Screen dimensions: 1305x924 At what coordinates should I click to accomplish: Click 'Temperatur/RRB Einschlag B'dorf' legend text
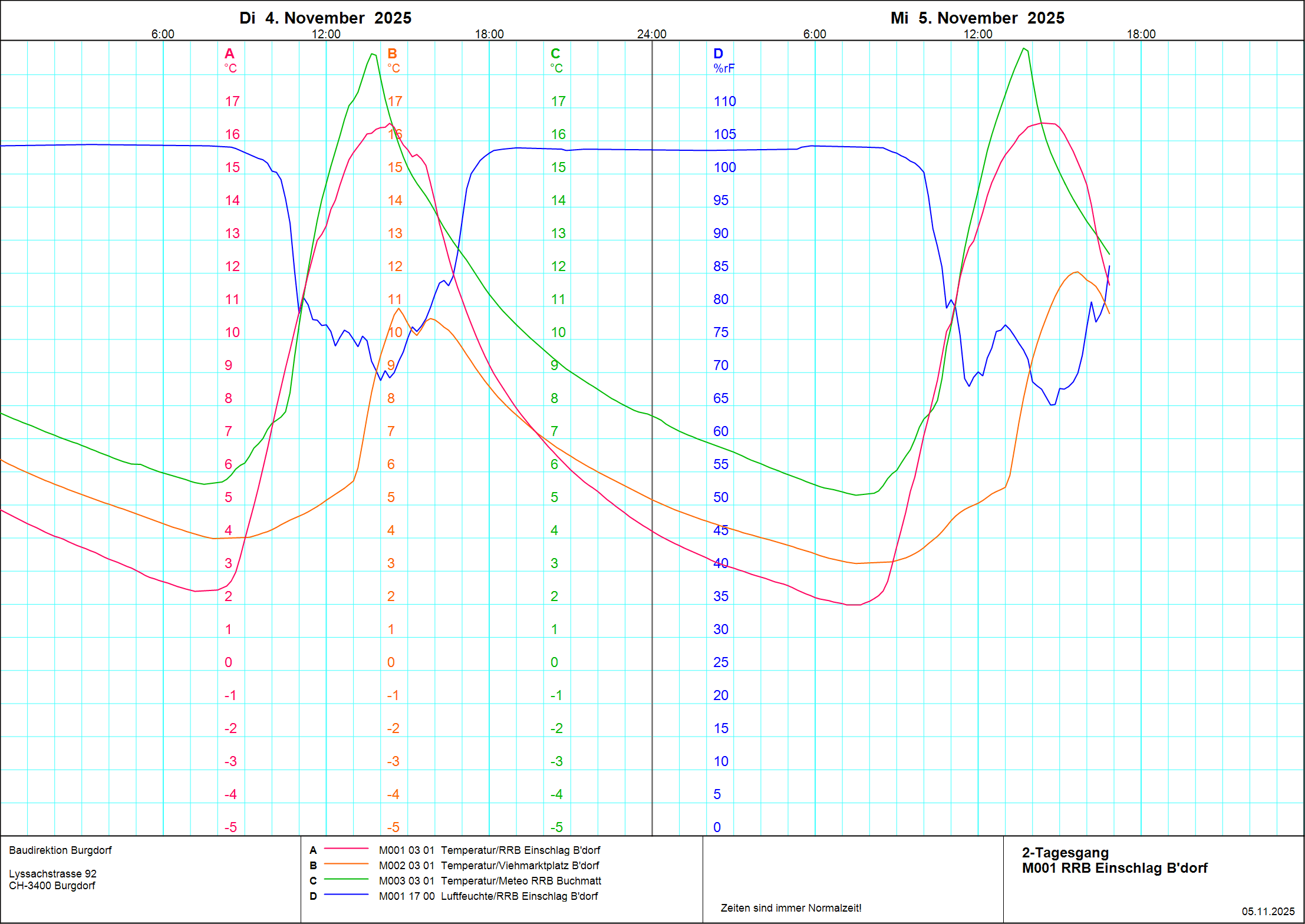[x=520, y=850]
